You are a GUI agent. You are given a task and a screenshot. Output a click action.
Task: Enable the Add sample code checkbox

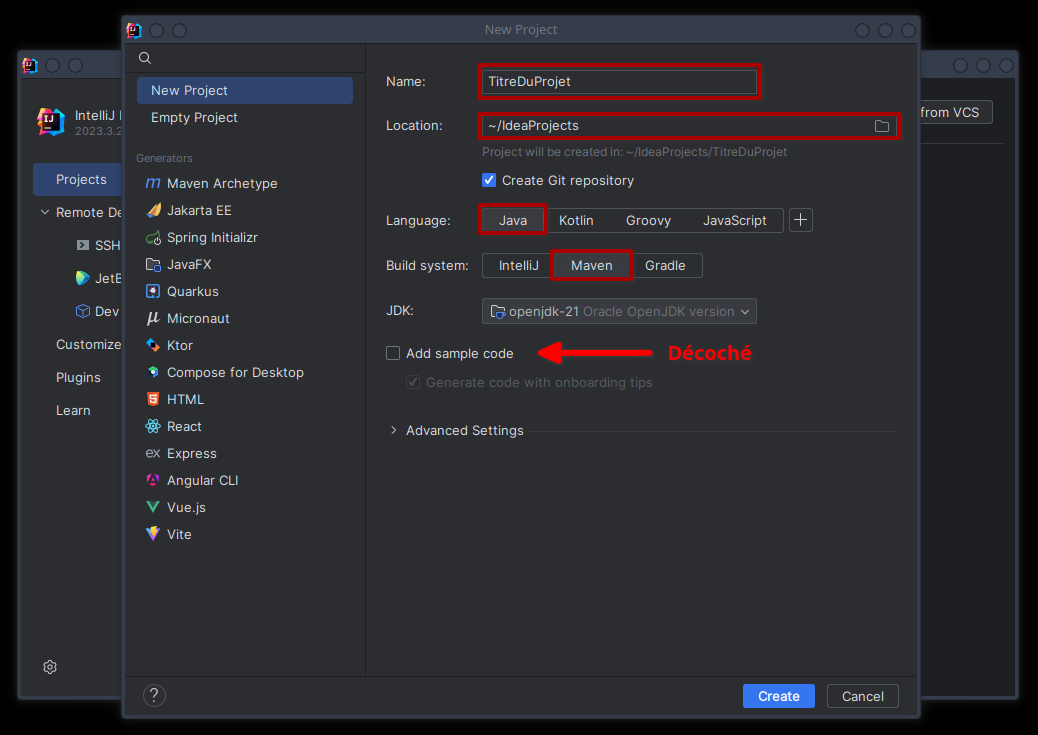point(393,353)
